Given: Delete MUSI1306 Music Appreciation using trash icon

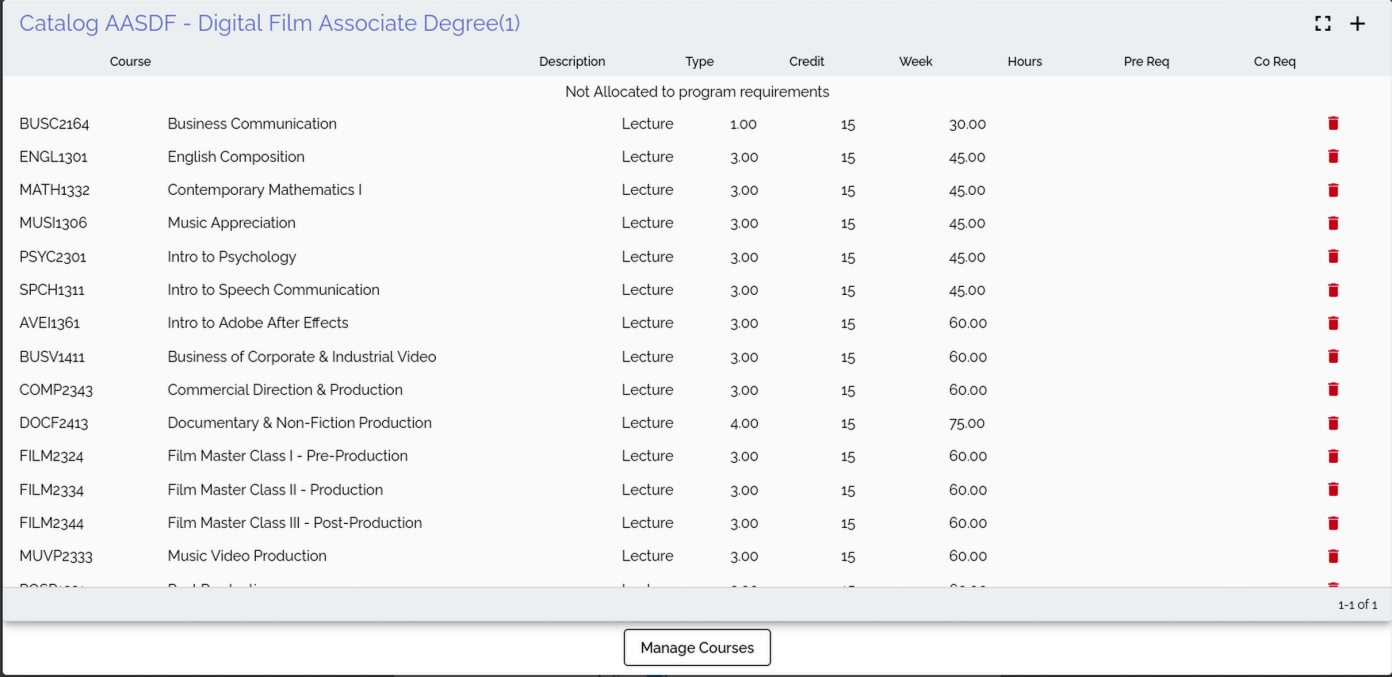Looking at the screenshot, I should [1333, 223].
